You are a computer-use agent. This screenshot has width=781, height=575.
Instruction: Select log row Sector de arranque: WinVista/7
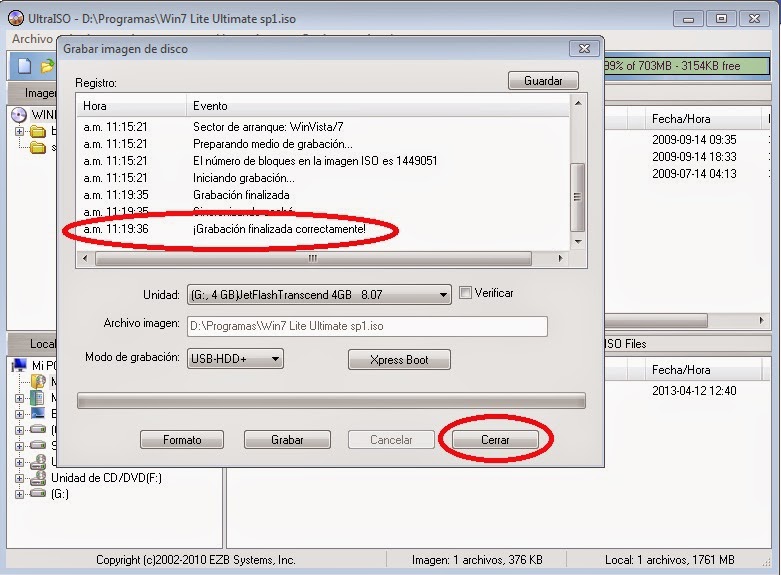coord(323,127)
